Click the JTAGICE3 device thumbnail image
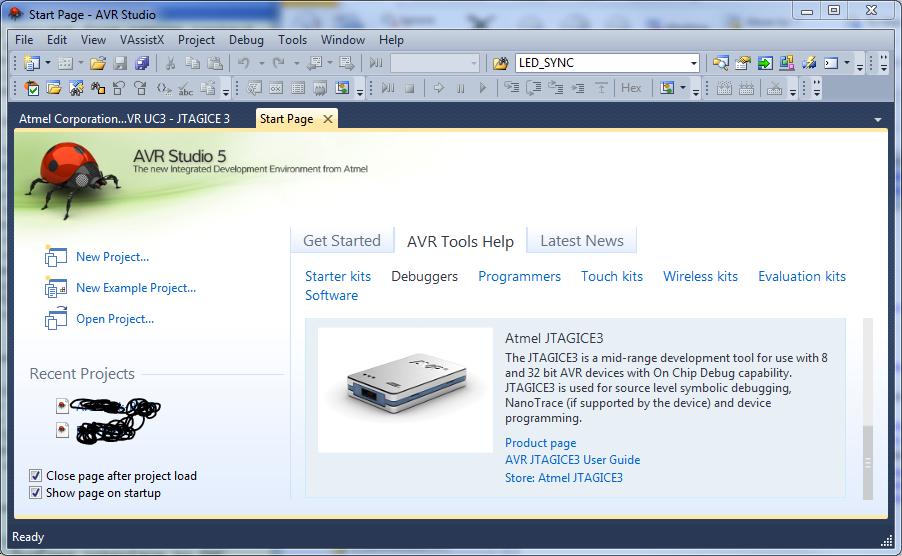 pos(406,390)
